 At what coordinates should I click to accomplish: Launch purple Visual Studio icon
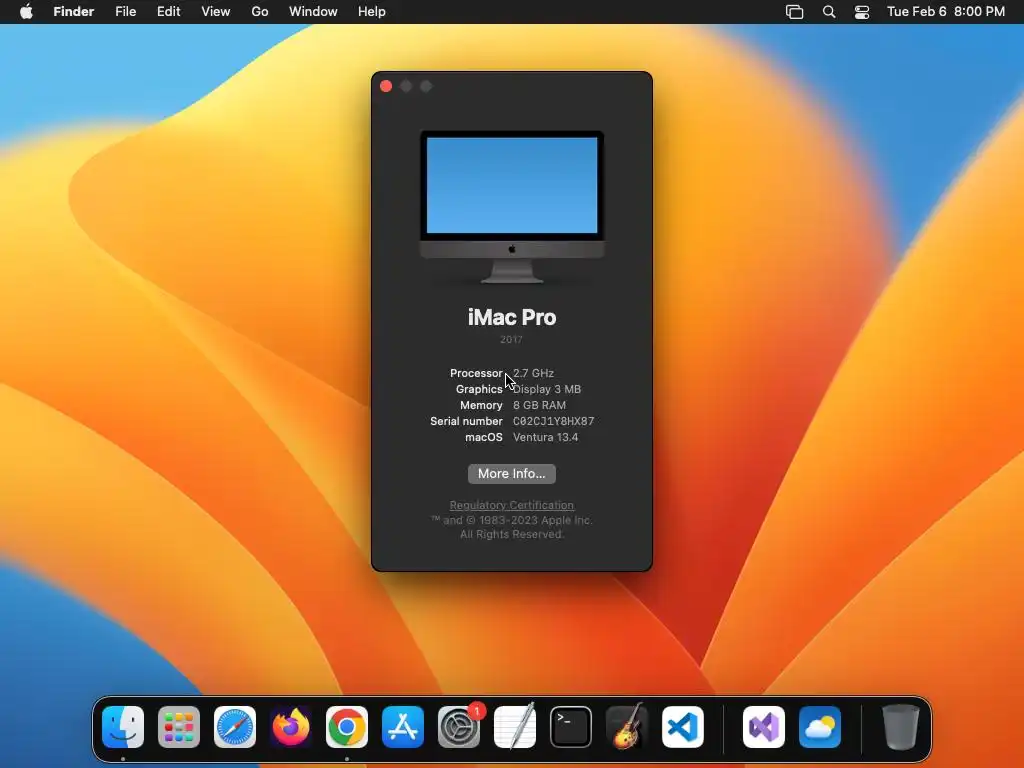764,727
